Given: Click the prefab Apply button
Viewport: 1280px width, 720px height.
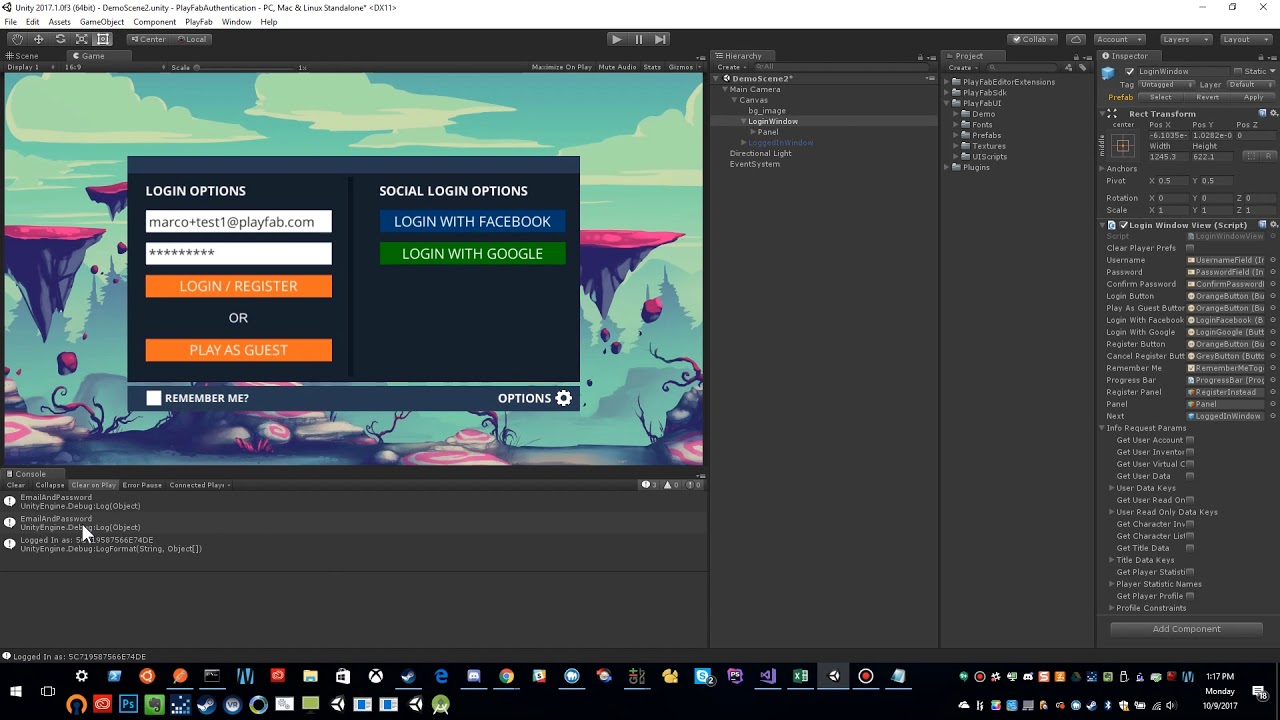Looking at the screenshot, I should (x=1253, y=97).
